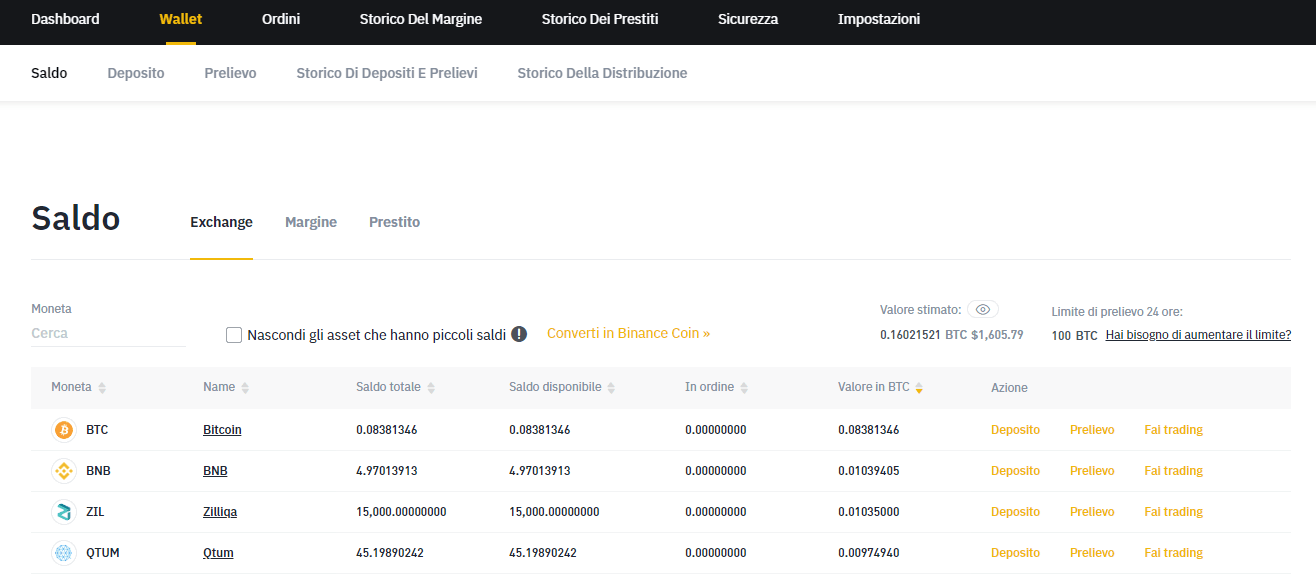Switch to the Prestito balance tab

(x=394, y=222)
